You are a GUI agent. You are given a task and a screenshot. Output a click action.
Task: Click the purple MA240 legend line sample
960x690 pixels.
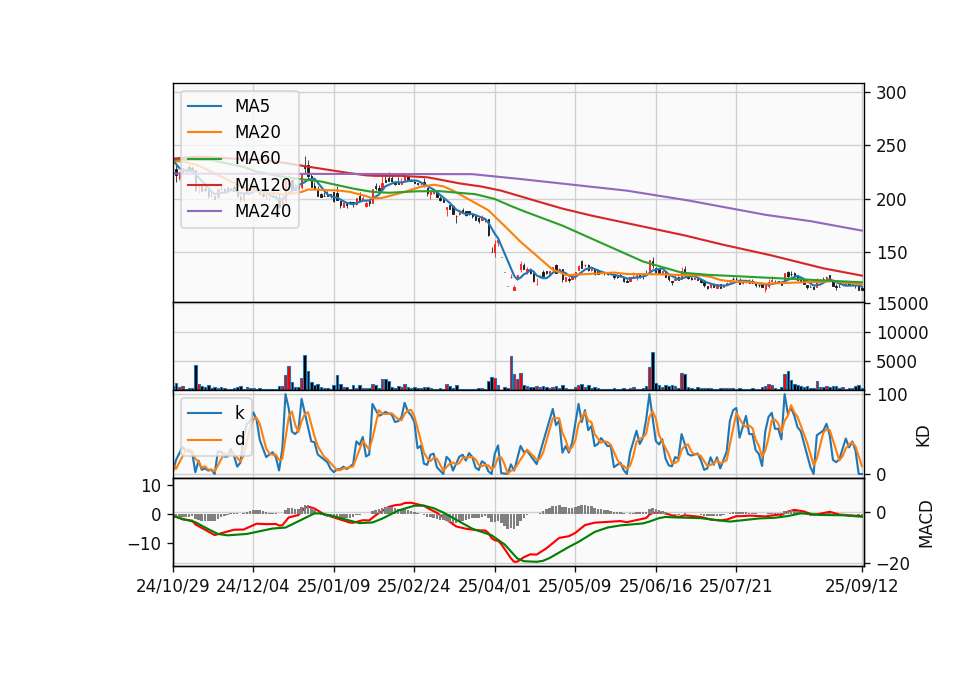pyautogui.click(x=204, y=211)
